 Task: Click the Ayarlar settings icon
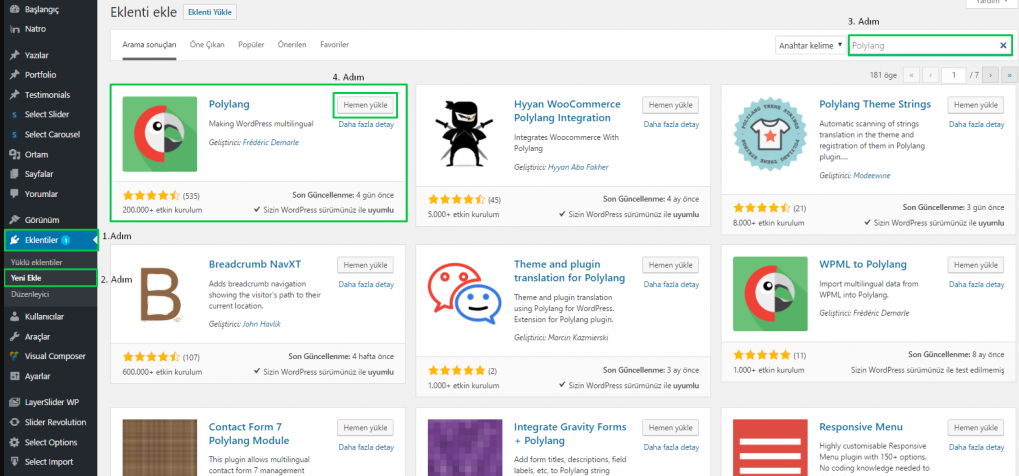point(14,376)
